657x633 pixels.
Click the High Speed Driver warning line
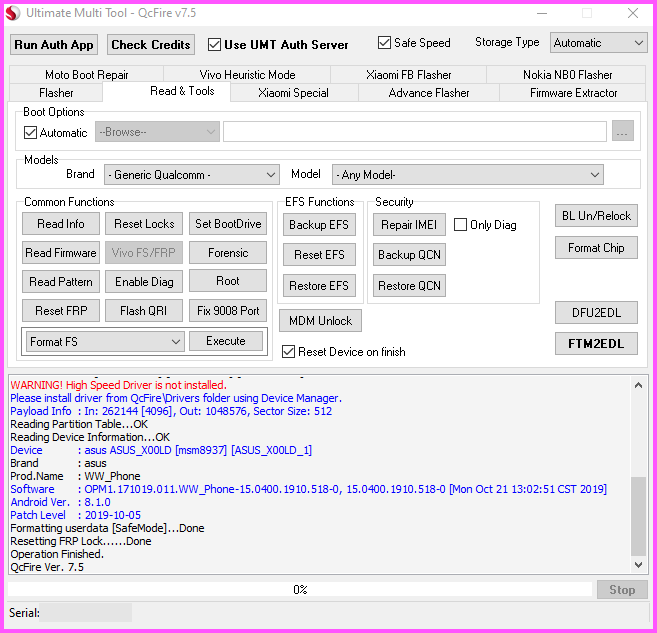pos(118,385)
